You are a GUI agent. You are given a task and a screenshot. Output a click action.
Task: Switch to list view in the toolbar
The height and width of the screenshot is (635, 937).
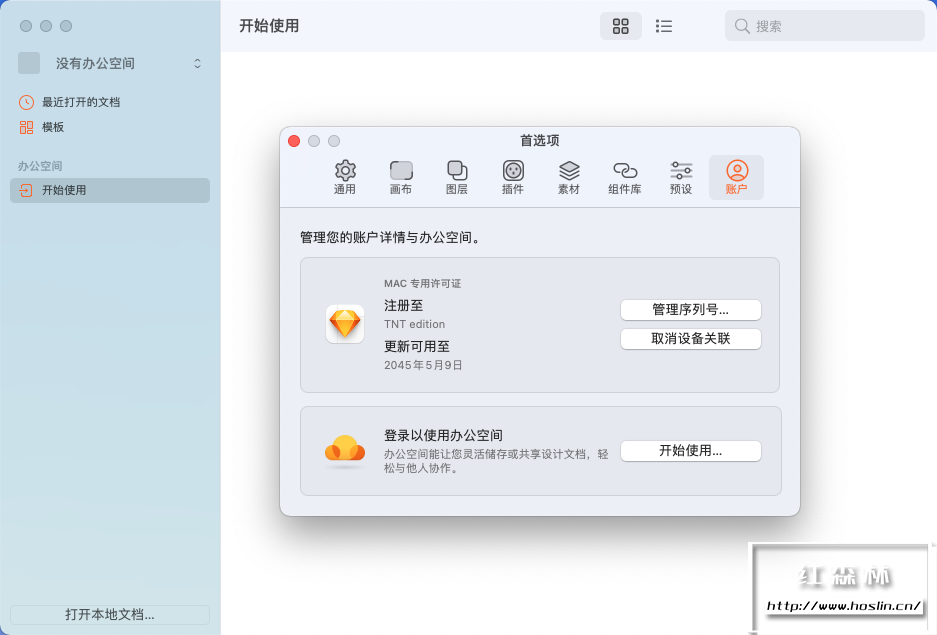(664, 26)
